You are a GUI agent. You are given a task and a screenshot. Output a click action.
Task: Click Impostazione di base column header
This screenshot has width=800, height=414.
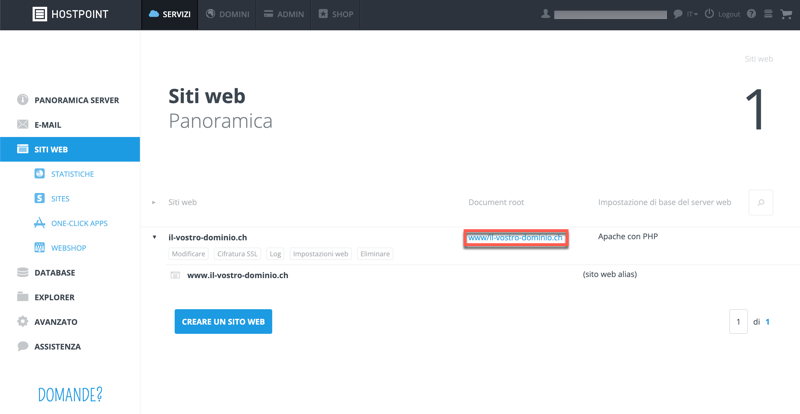pyautogui.click(x=664, y=202)
